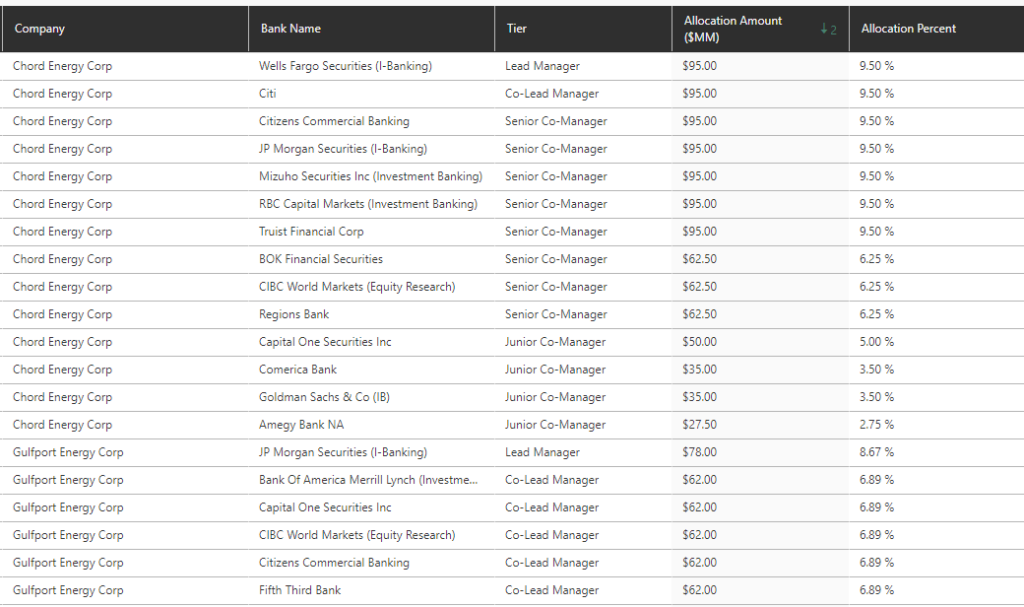Click the $50.00 allocation amount cell

point(699,342)
